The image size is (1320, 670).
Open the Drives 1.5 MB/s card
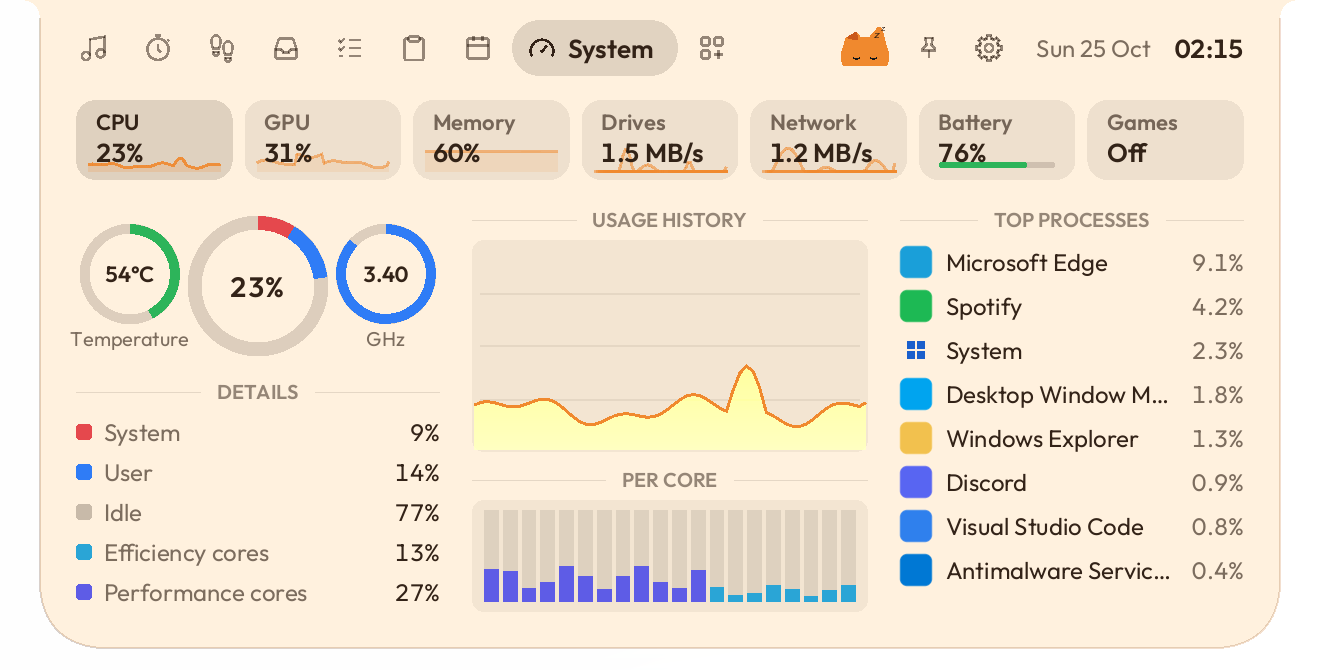click(x=660, y=140)
